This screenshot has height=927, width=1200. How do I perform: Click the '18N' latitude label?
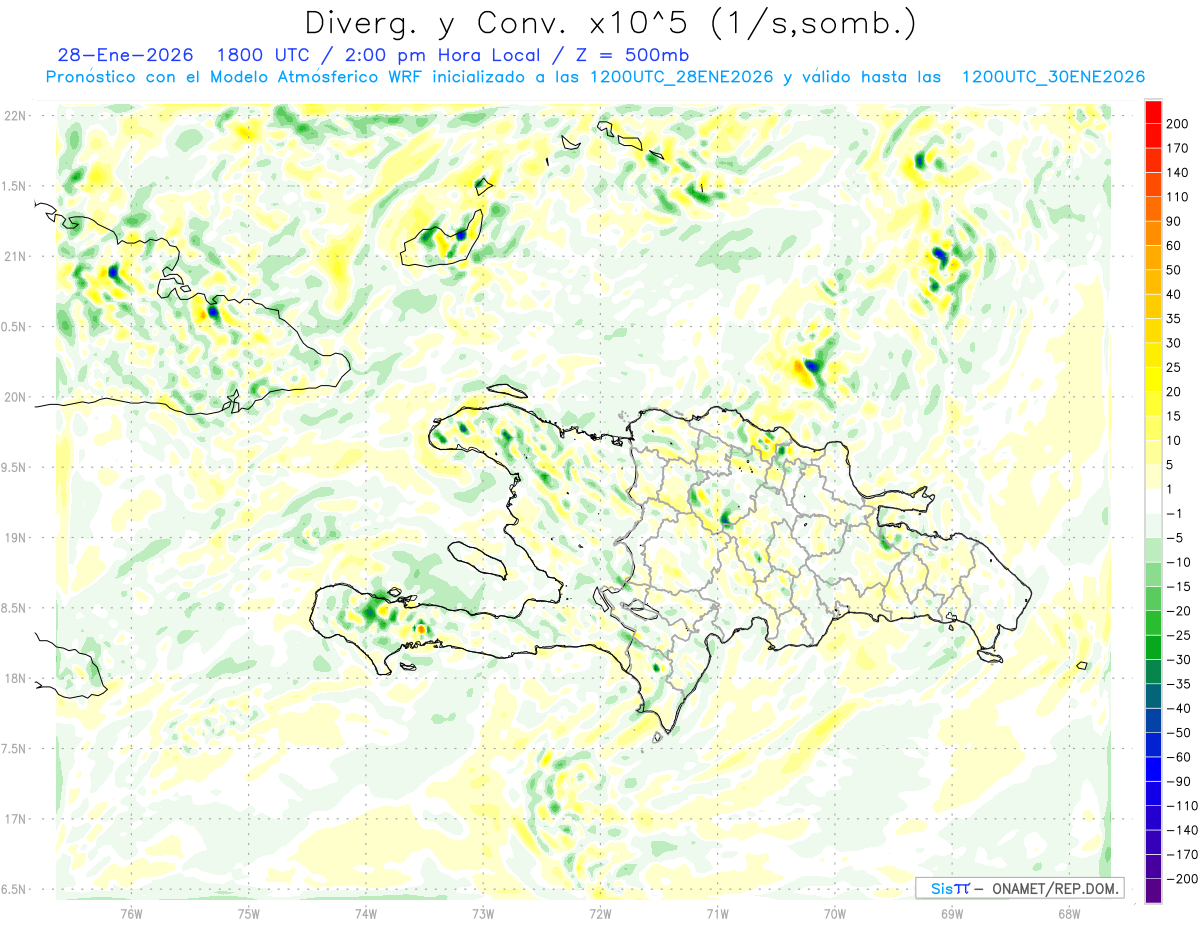click(x=16, y=678)
